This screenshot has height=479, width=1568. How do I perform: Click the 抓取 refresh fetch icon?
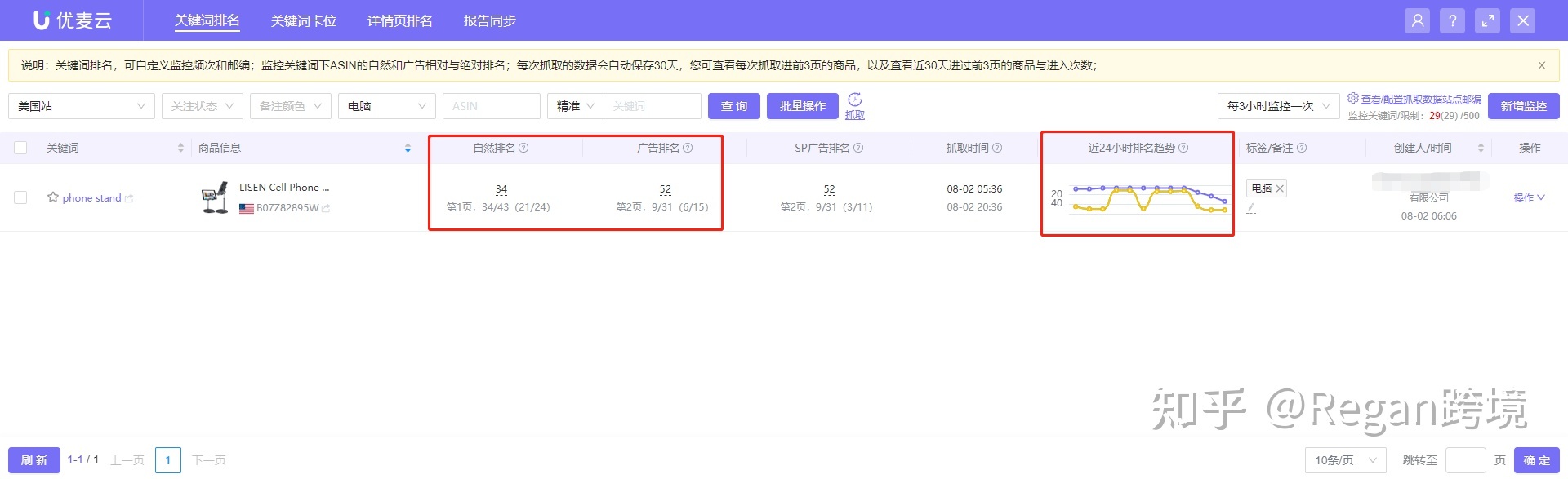854,100
